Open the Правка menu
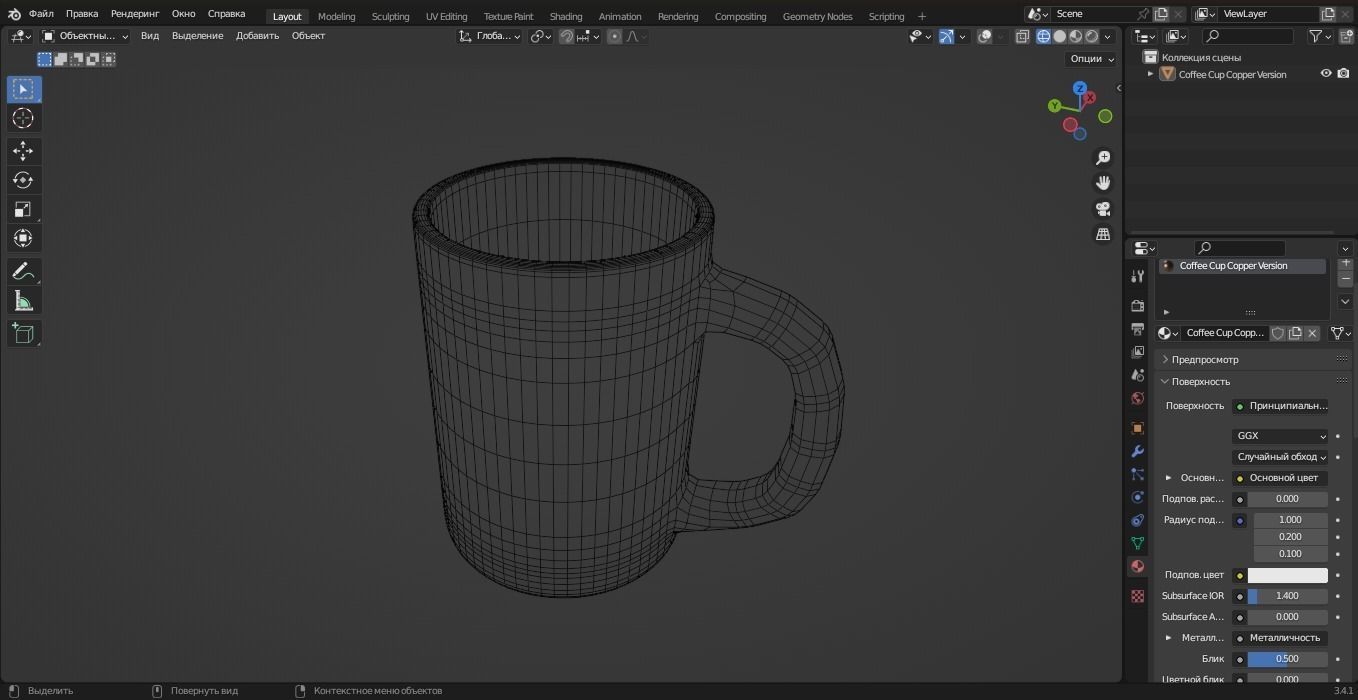 [82, 14]
